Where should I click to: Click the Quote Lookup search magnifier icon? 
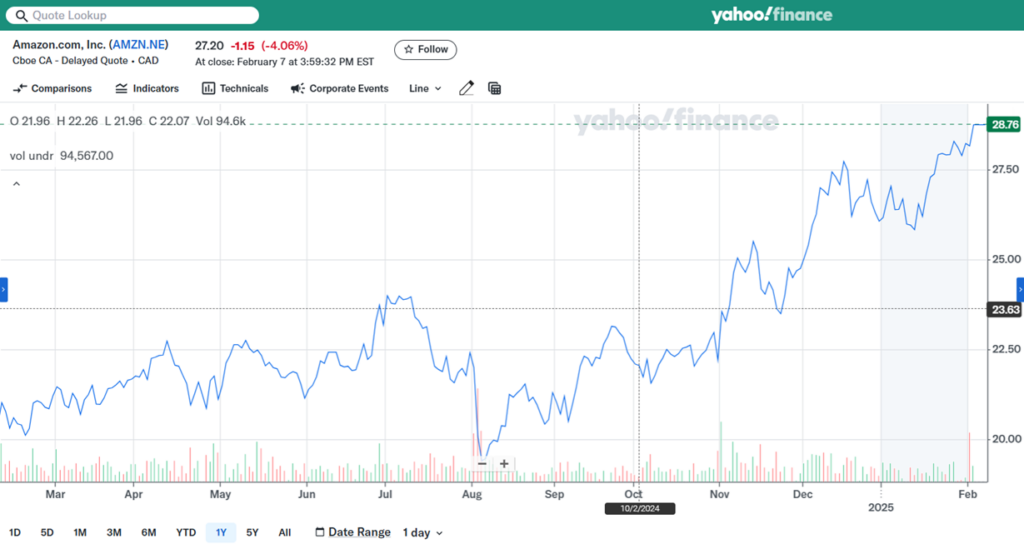pos(22,16)
